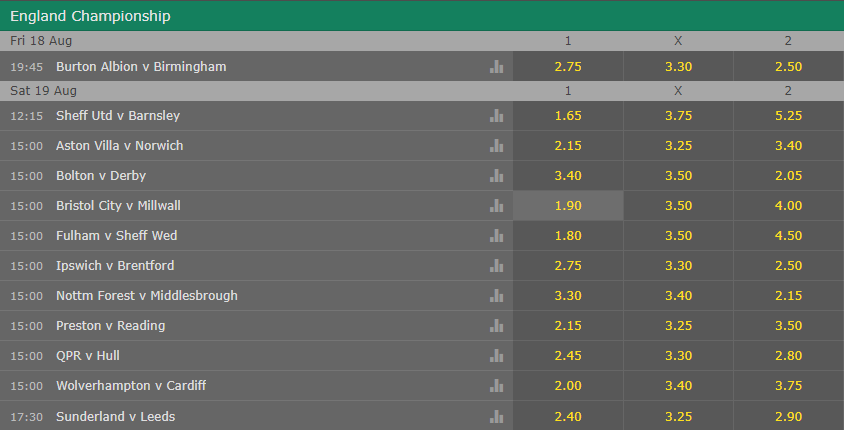The image size is (844, 430).
Task: View stats icon for Bolton v Derby
Action: [x=496, y=176]
